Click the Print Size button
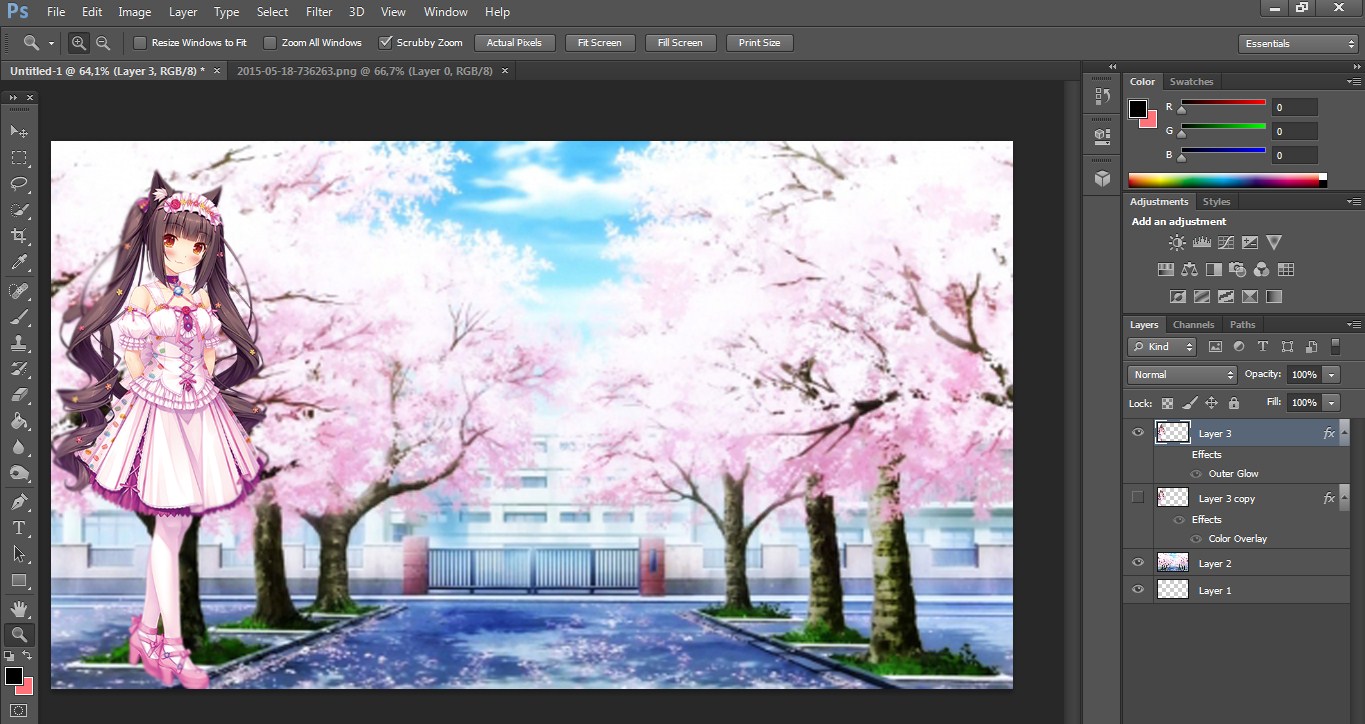 pyautogui.click(x=759, y=42)
